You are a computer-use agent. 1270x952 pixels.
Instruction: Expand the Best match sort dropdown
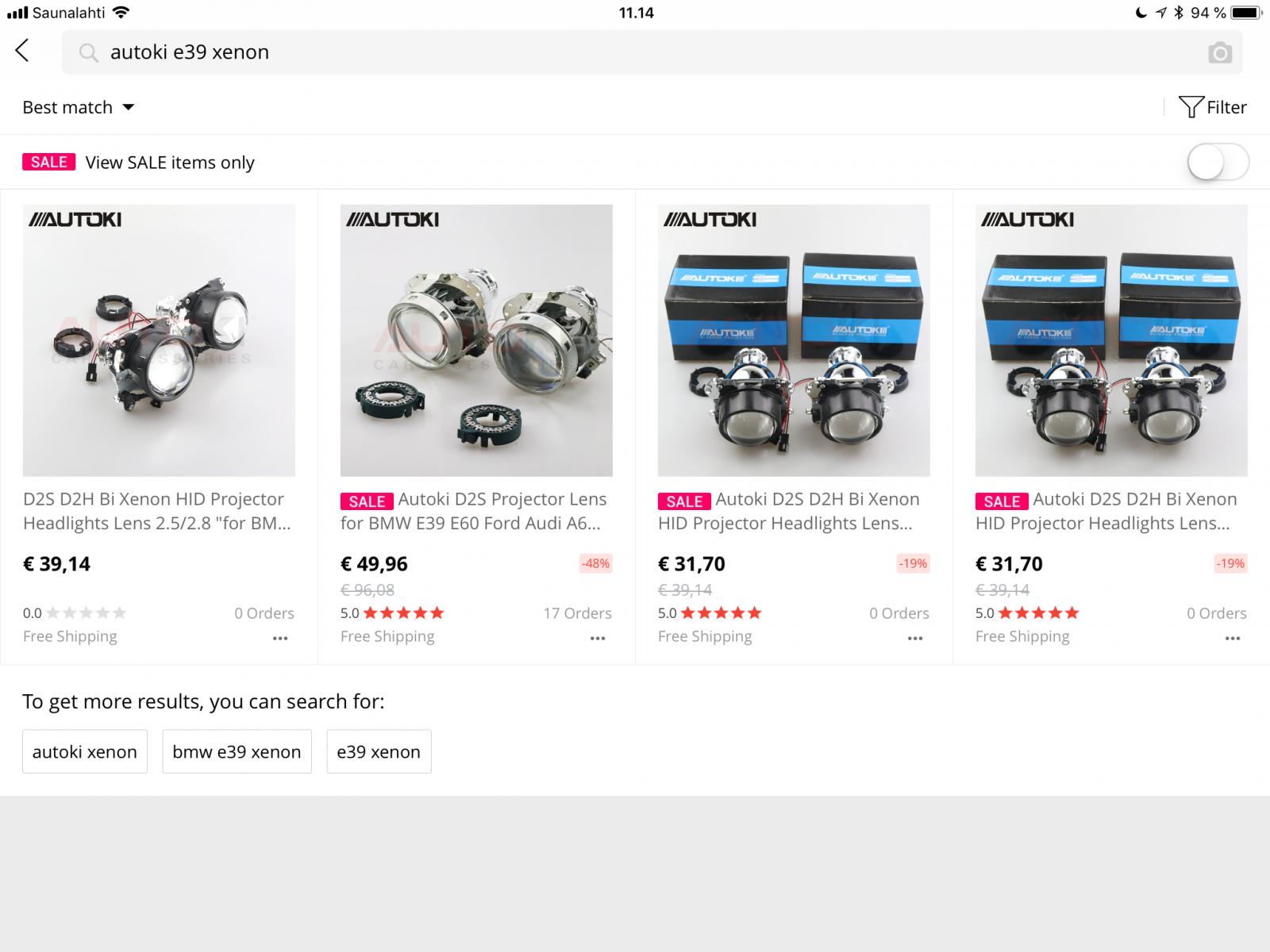pos(78,107)
